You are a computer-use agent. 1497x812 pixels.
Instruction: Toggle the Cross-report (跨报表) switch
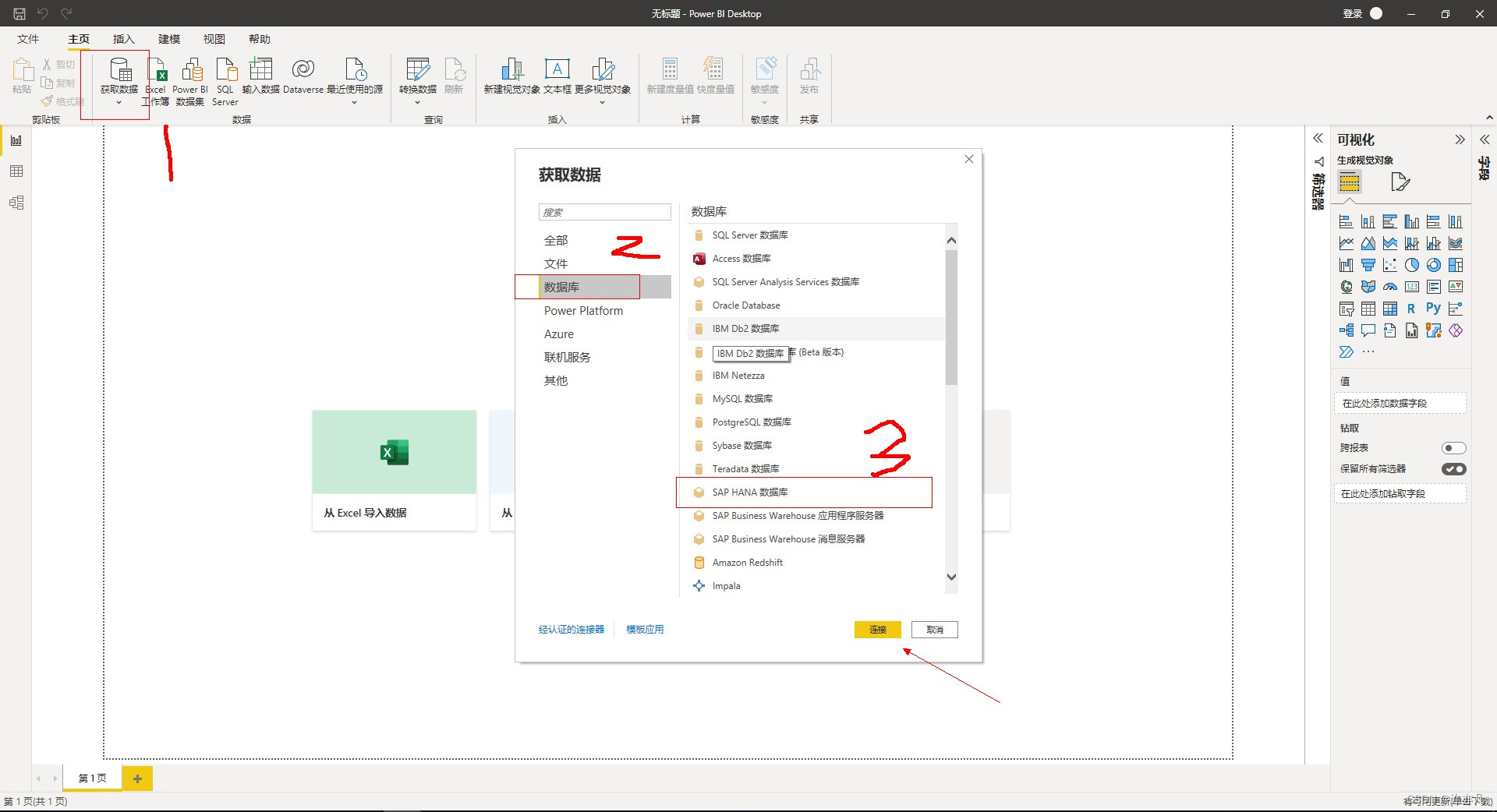click(1453, 447)
